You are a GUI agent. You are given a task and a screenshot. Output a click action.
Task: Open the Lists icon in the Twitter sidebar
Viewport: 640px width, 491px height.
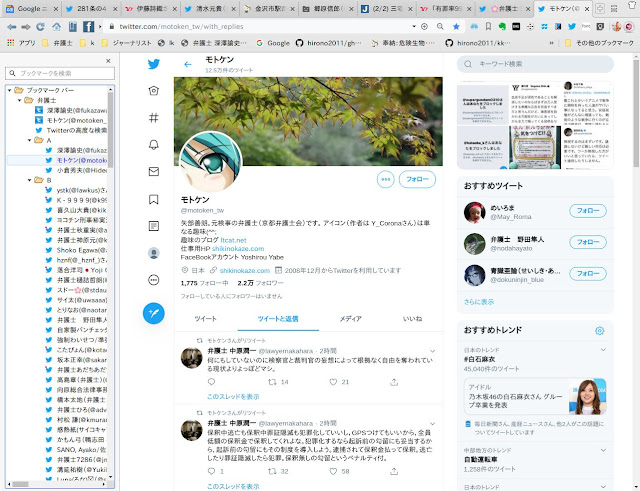coord(153,226)
